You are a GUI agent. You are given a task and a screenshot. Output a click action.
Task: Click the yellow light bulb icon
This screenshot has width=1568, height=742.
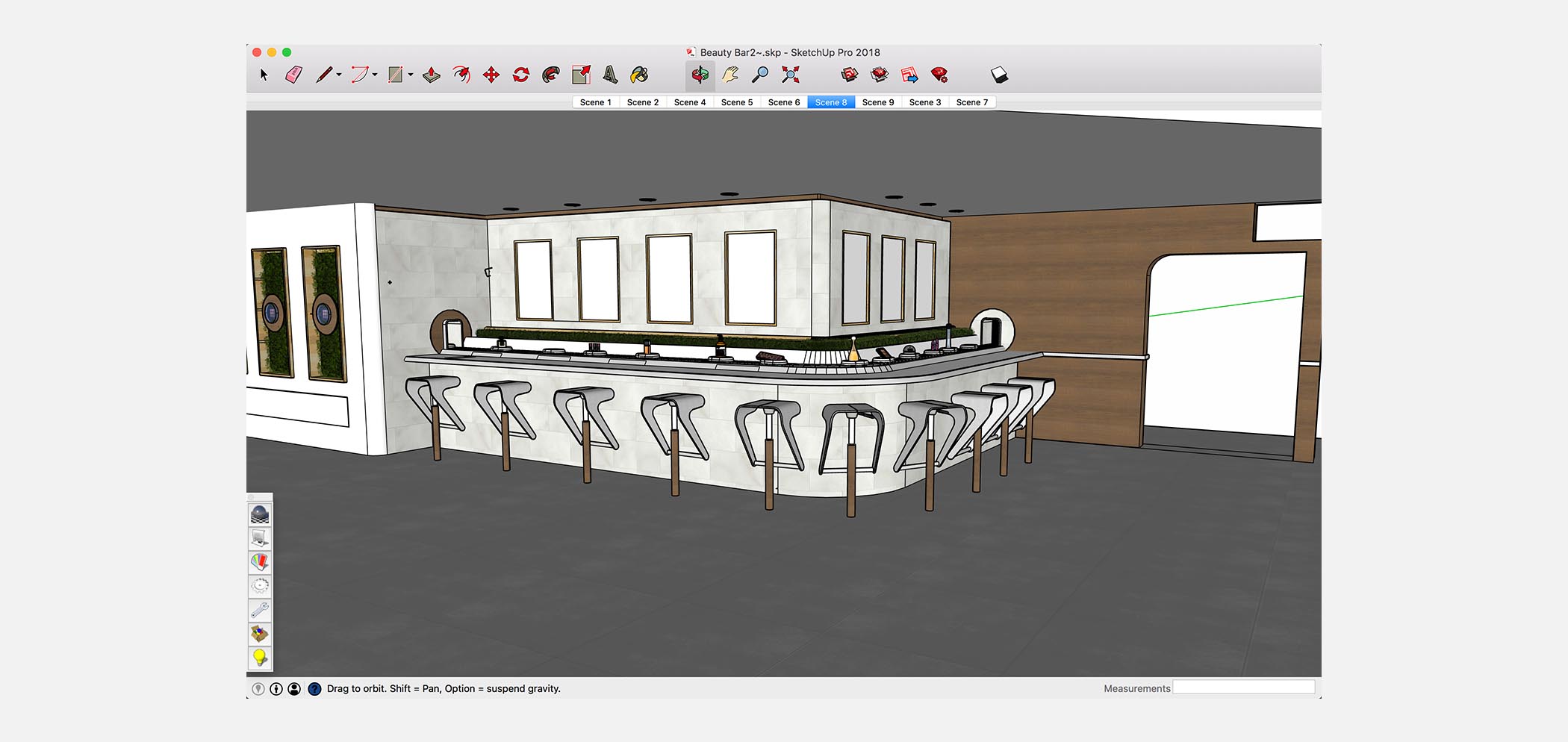pyautogui.click(x=260, y=658)
